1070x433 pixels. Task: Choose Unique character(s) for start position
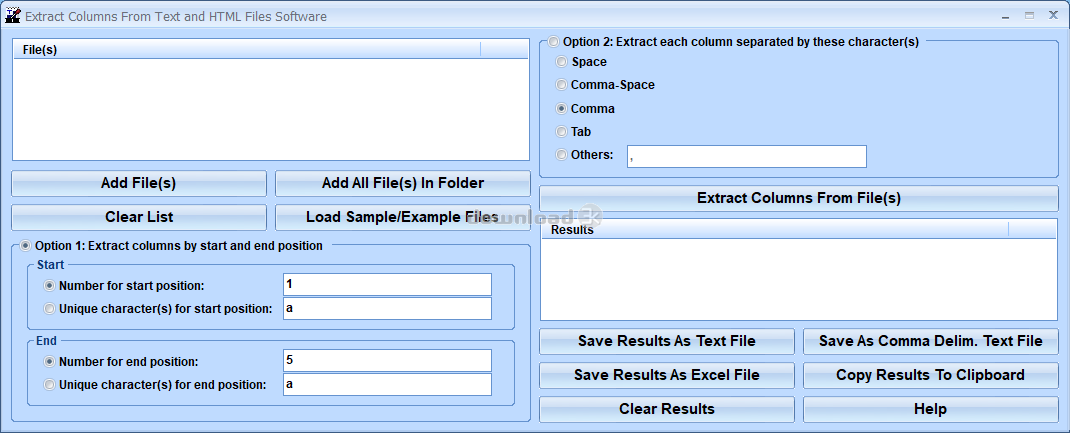coord(50,309)
